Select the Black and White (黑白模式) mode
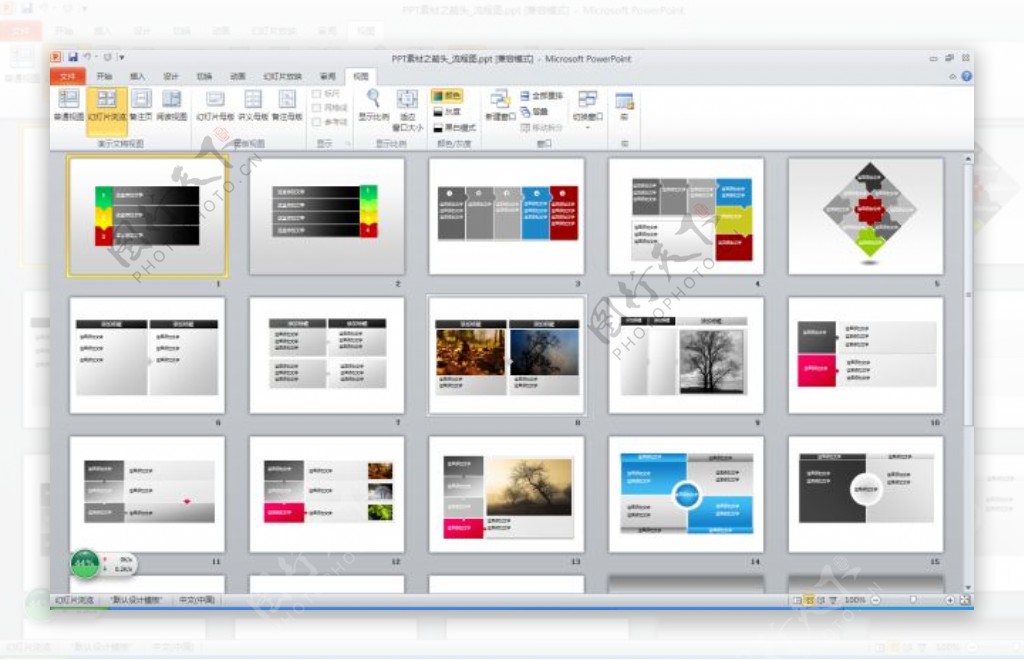Screen dimensions: 1024x660 [x=455, y=127]
